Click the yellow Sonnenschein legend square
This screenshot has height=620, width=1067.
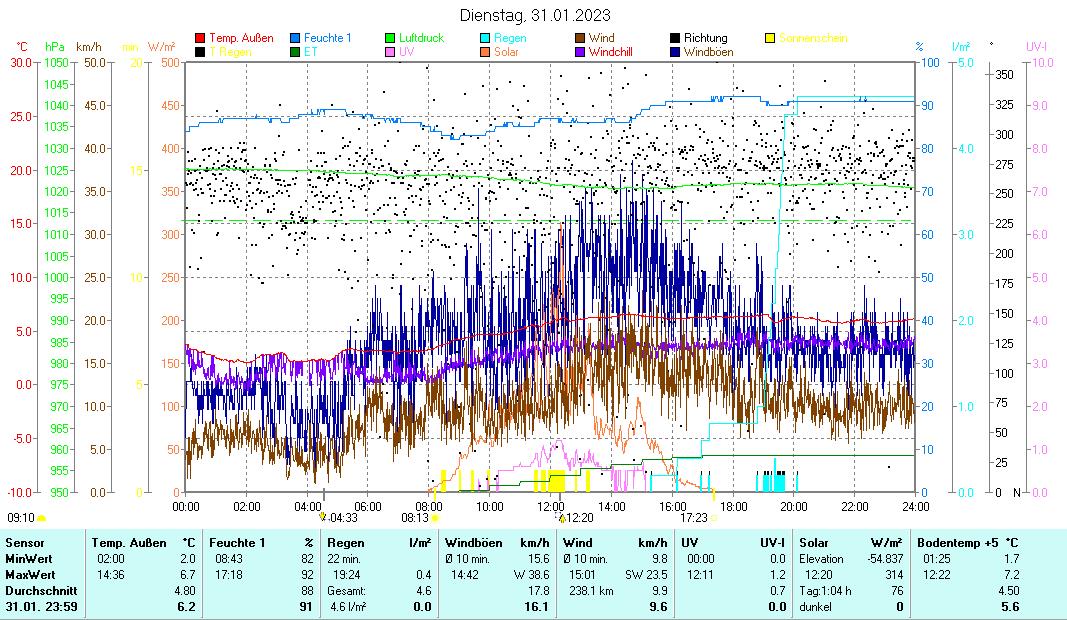770,38
